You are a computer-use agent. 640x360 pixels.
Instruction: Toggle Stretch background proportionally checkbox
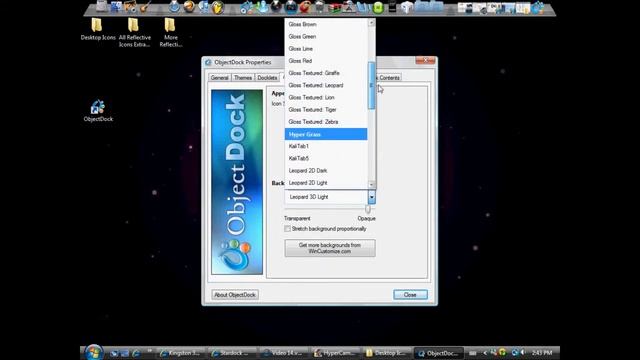click(287, 229)
